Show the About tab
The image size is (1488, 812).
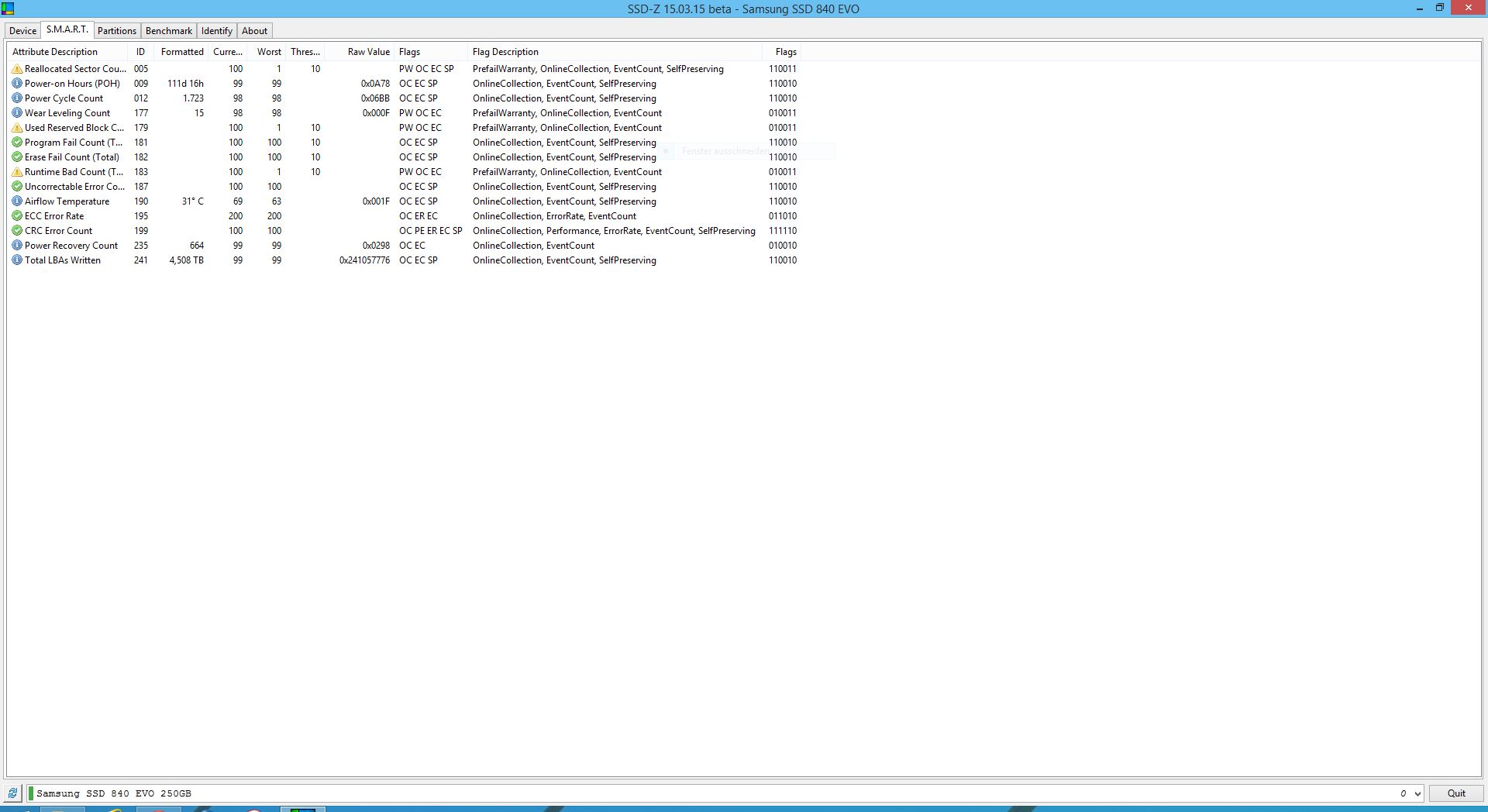point(255,31)
